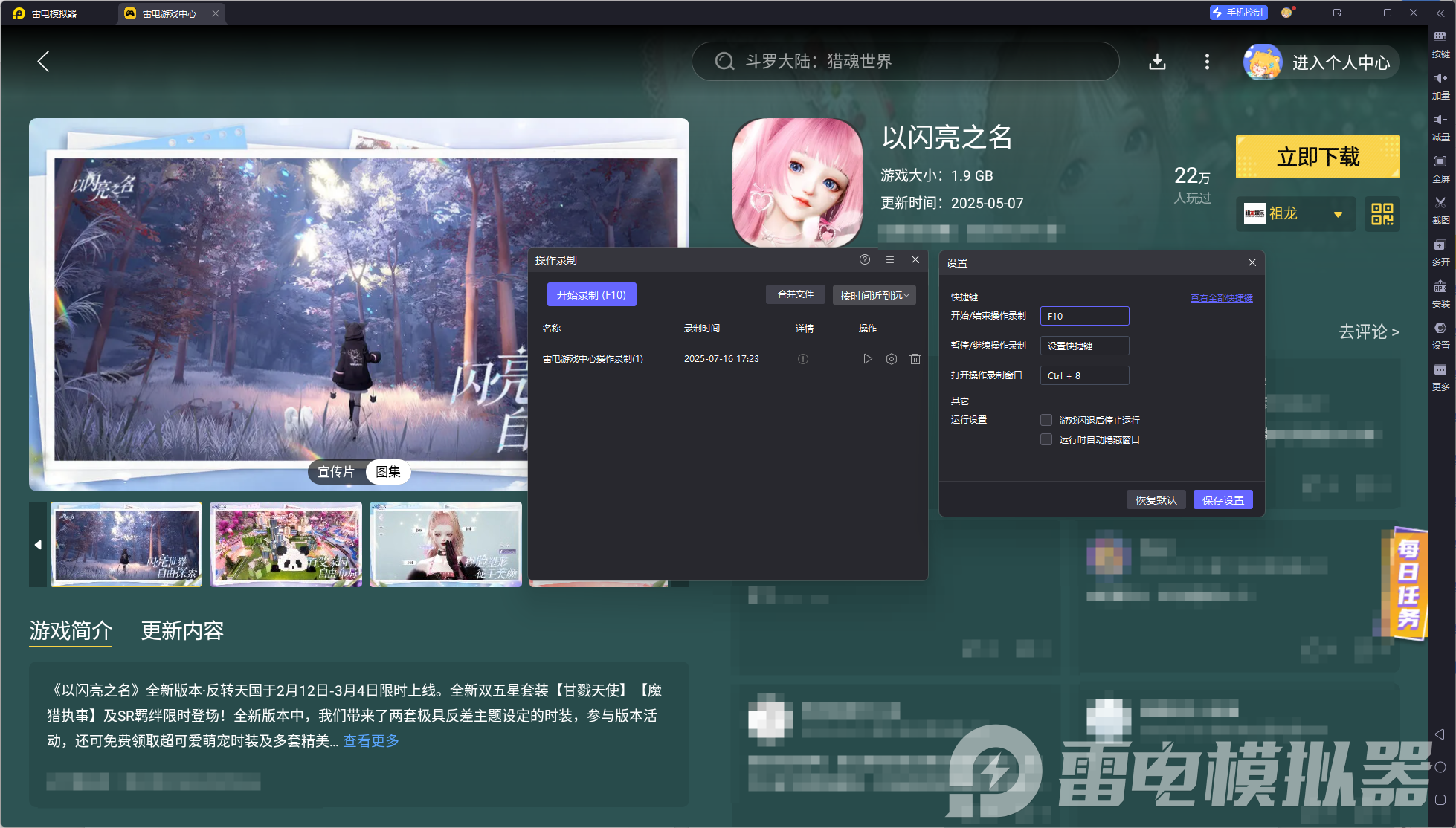Click the QR code icon
This screenshot has height=828, width=1456.
1382,214
